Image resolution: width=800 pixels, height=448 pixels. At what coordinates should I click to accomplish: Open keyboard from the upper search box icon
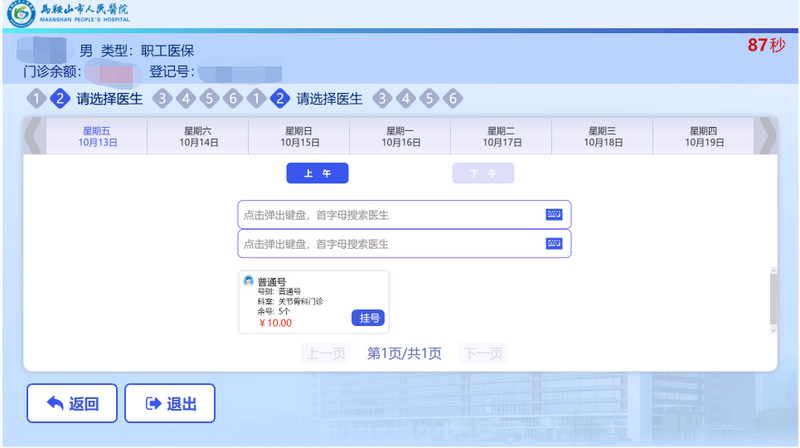point(554,214)
